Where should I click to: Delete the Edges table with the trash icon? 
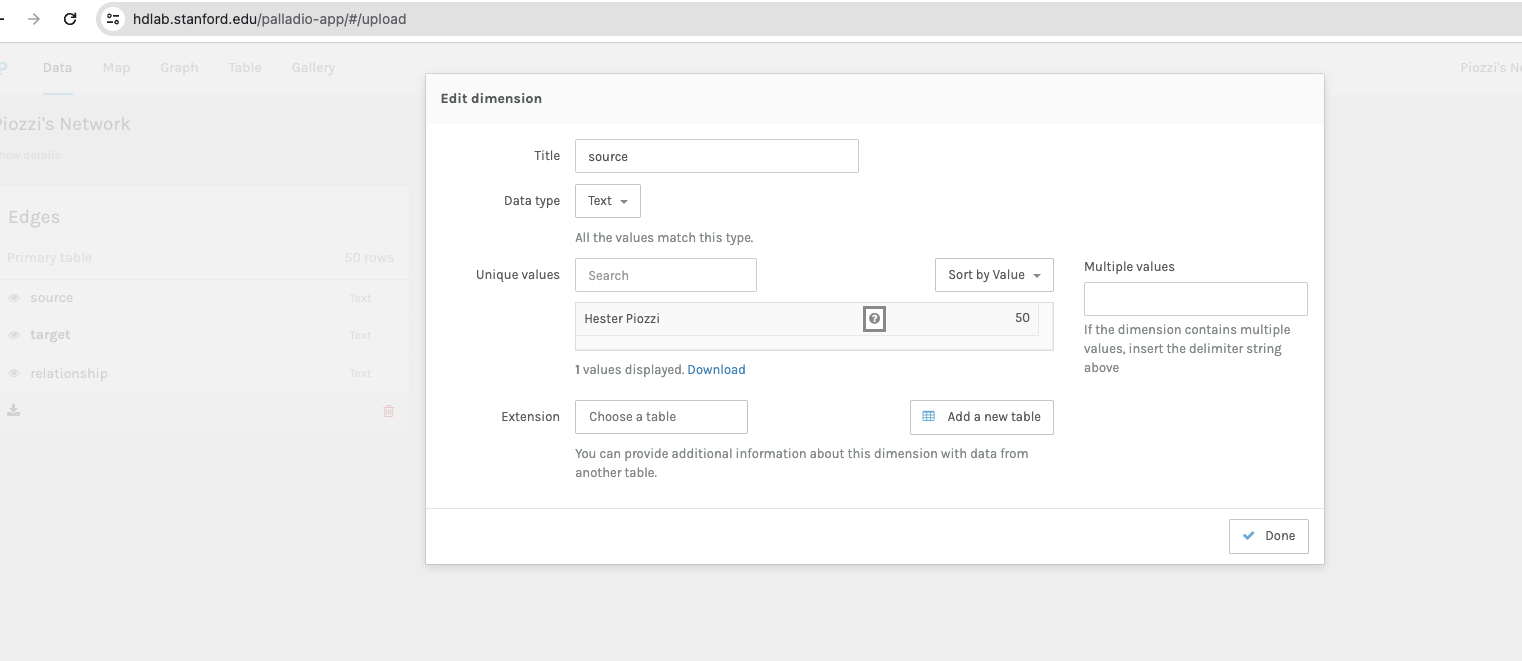pos(389,411)
